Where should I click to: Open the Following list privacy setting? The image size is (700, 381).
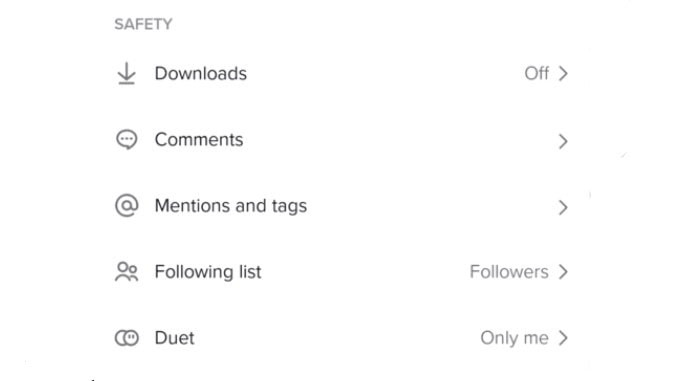[x=342, y=272]
